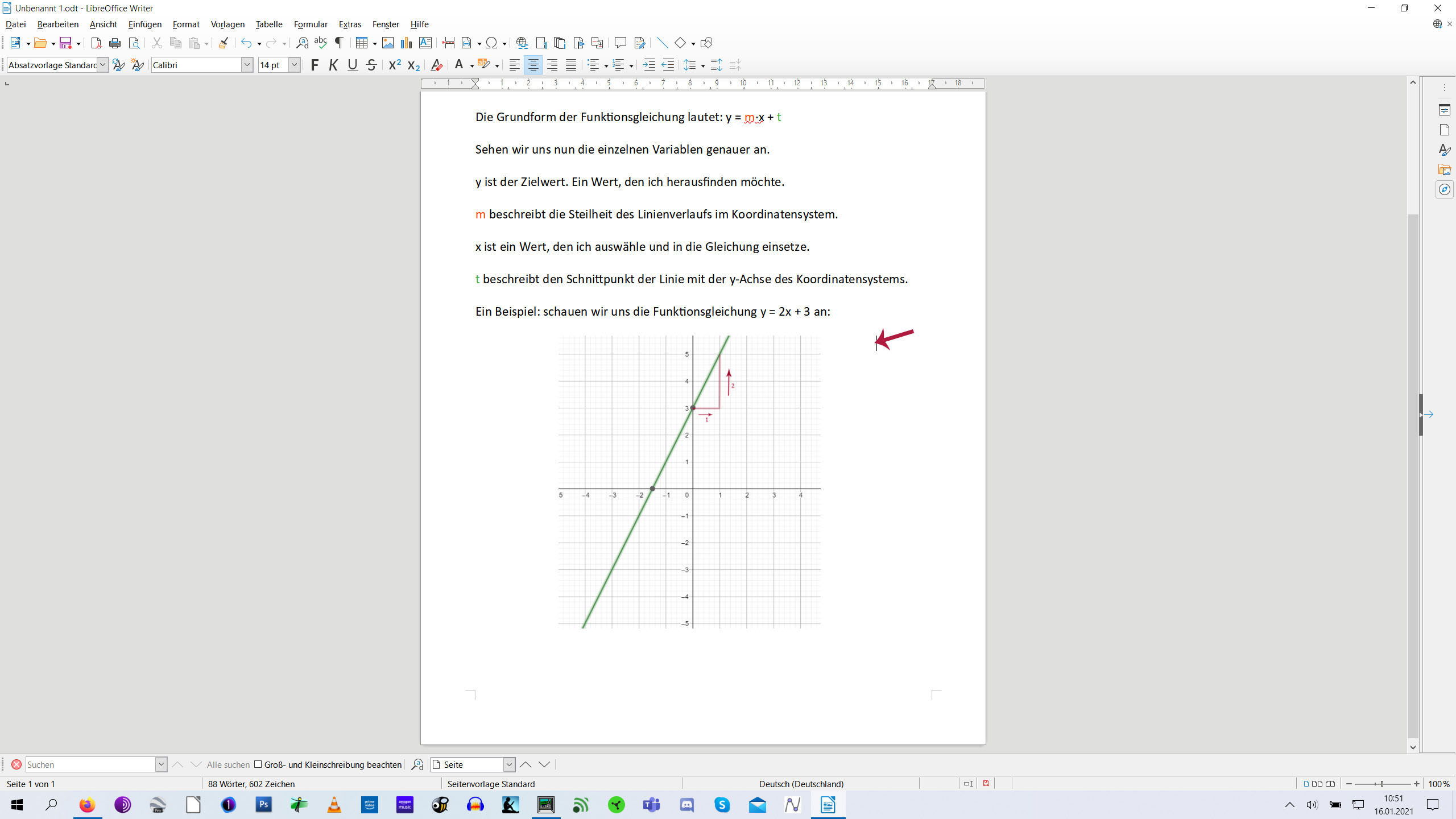Click into the Suchen search field
Screen dimensions: 1456x819
pyautogui.click(x=90, y=765)
